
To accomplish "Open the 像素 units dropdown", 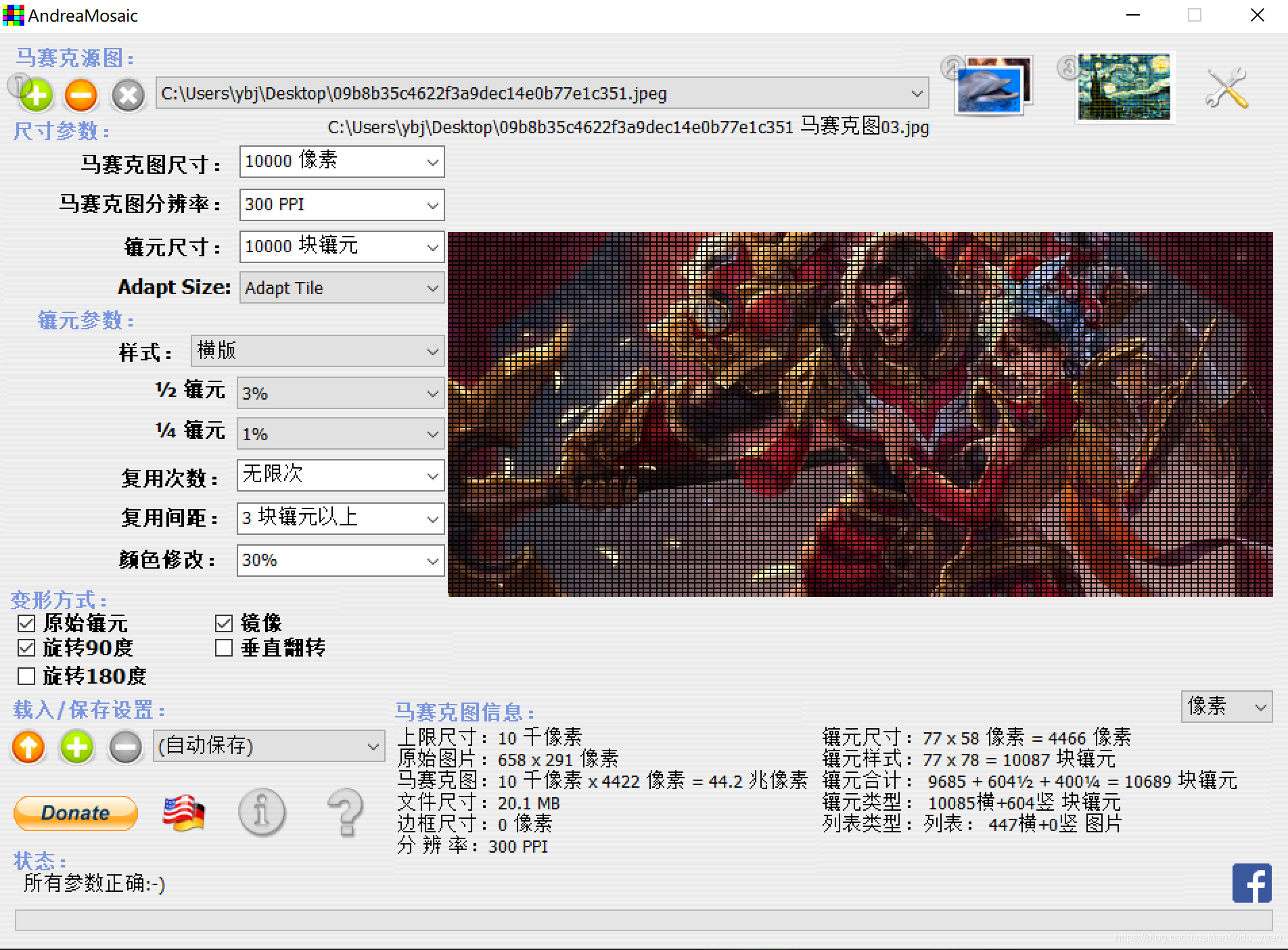I will [x=1226, y=707].
